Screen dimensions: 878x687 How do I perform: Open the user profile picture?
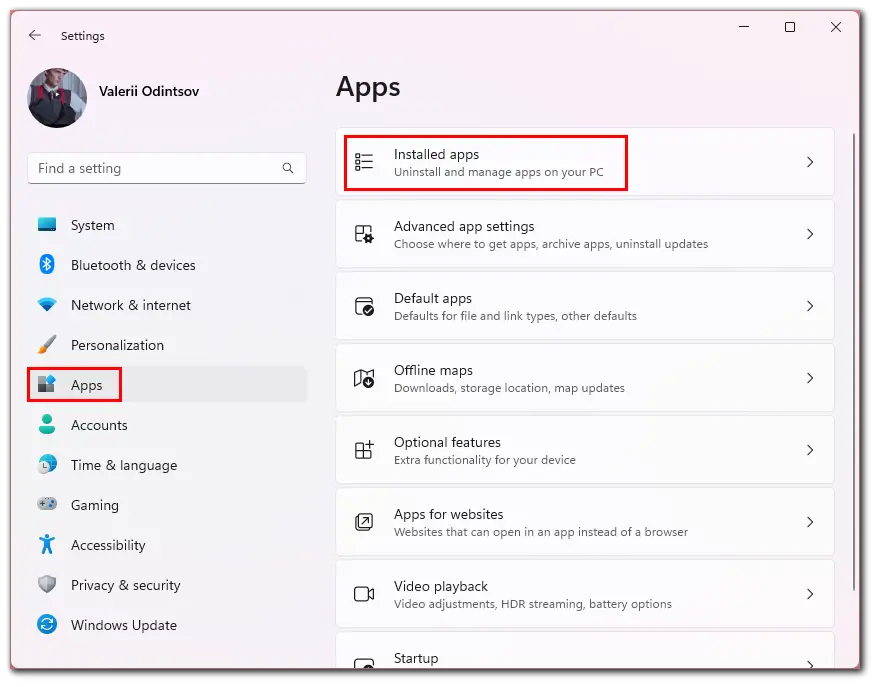coord(57,98)
